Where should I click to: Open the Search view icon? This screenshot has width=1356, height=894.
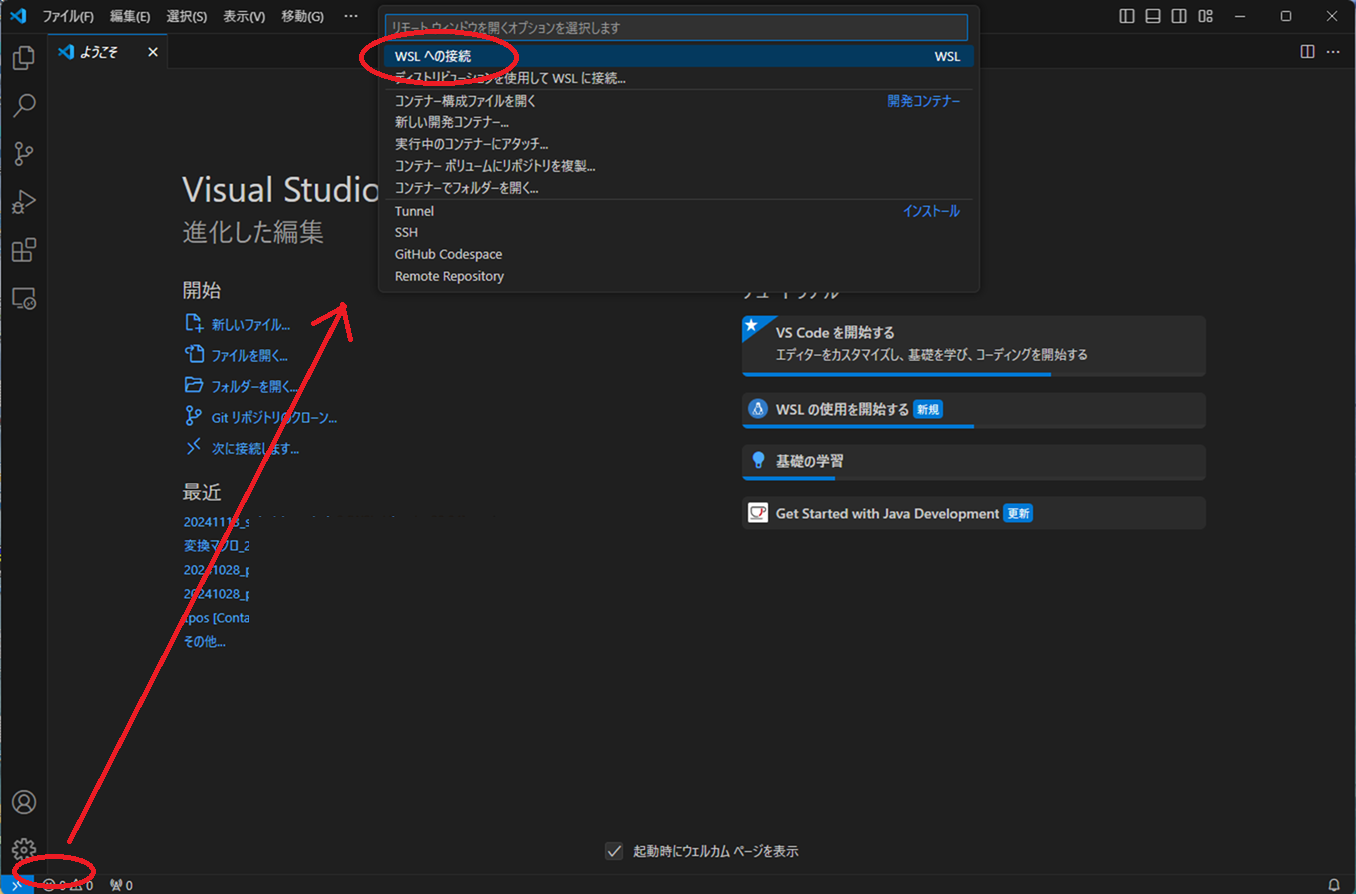click(24, 106)
